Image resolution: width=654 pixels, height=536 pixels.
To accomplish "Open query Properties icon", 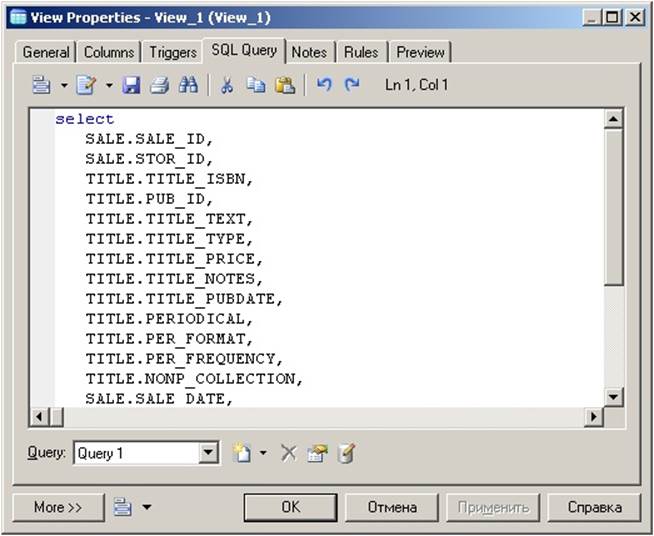I will tap(317, 453).
